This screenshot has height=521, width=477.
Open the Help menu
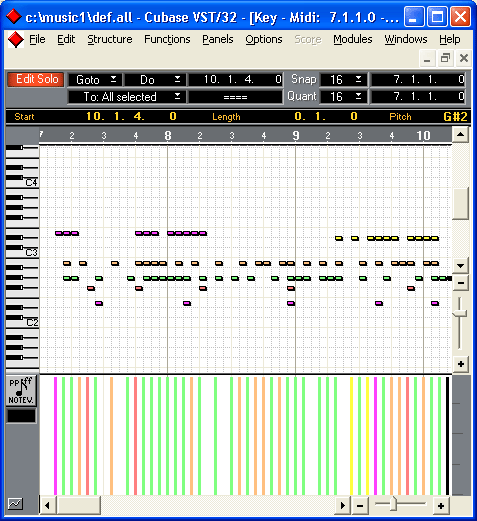point(450,39)
